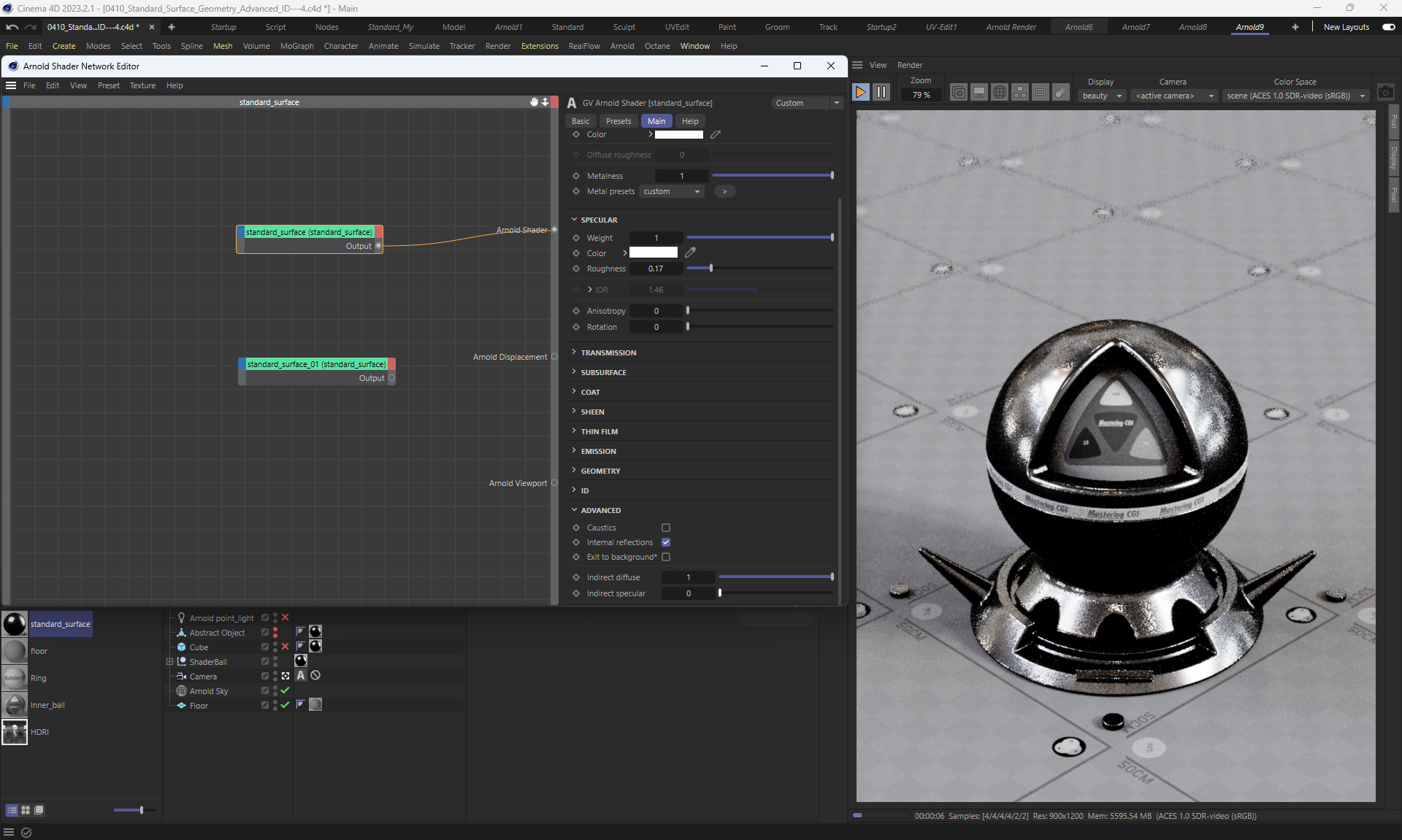Click the arrow button beside Metal presets
Image resolution: width=1402 pixels, height=840 pixels.
pos(724,191)
